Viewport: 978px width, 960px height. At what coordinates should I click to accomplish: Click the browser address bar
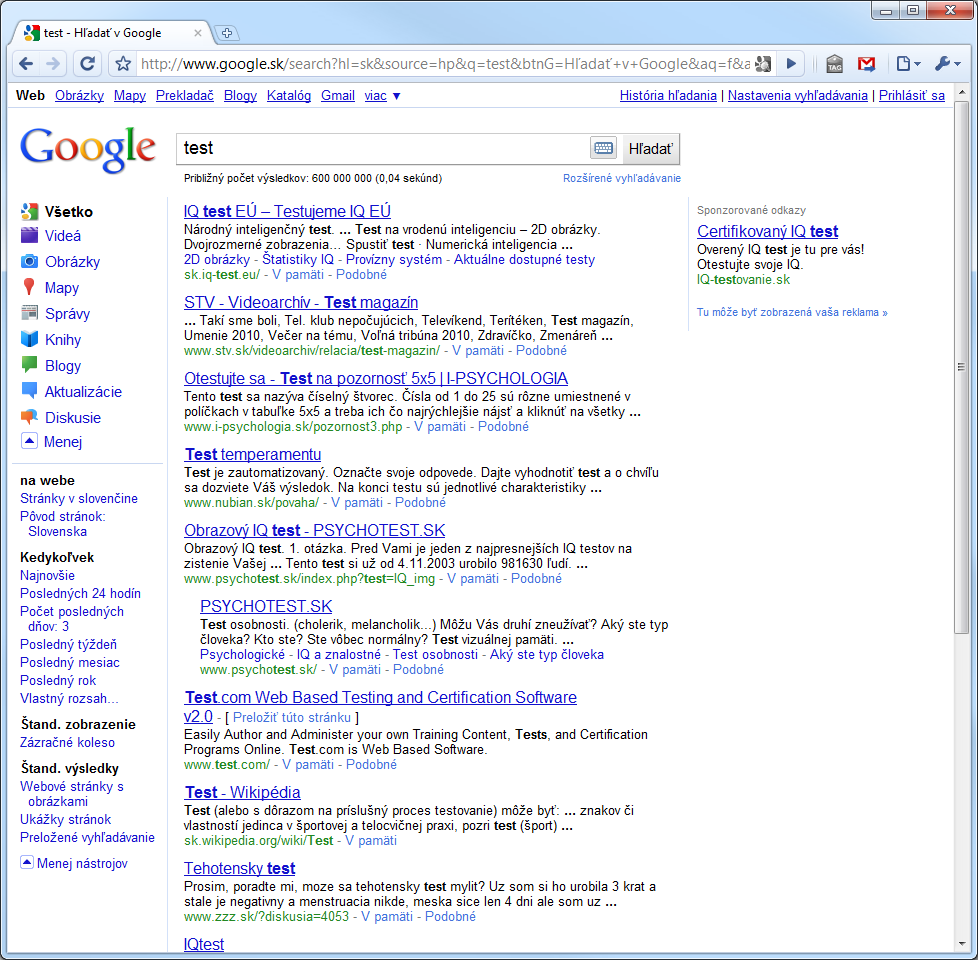point(445,64)
